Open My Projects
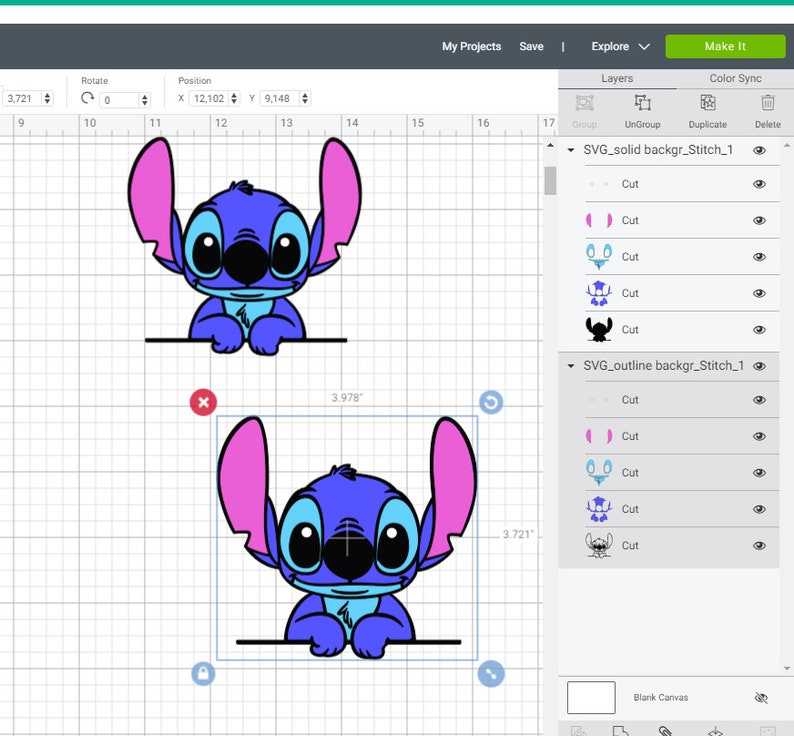 tap(471, 47)
